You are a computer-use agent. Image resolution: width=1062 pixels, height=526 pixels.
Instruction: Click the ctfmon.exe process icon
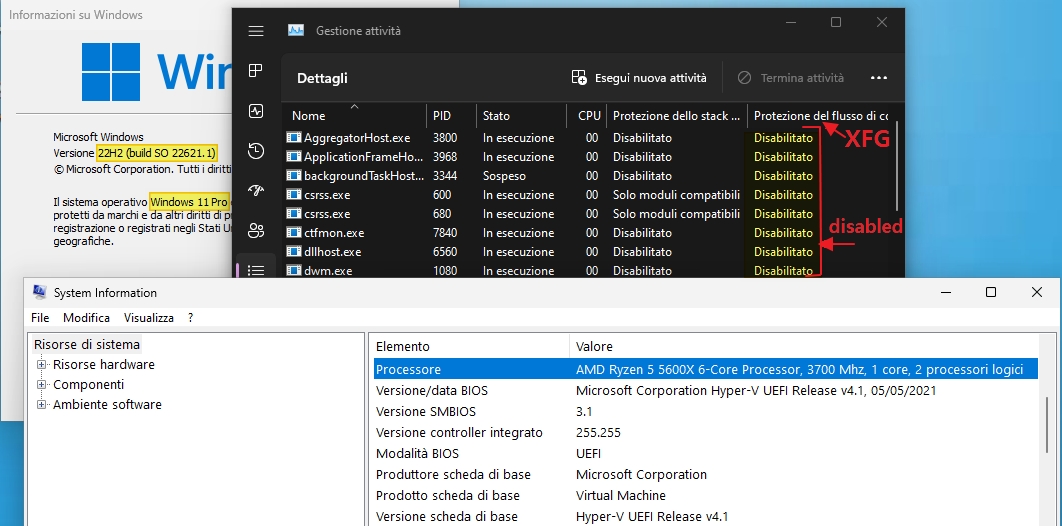pos(293,232)
